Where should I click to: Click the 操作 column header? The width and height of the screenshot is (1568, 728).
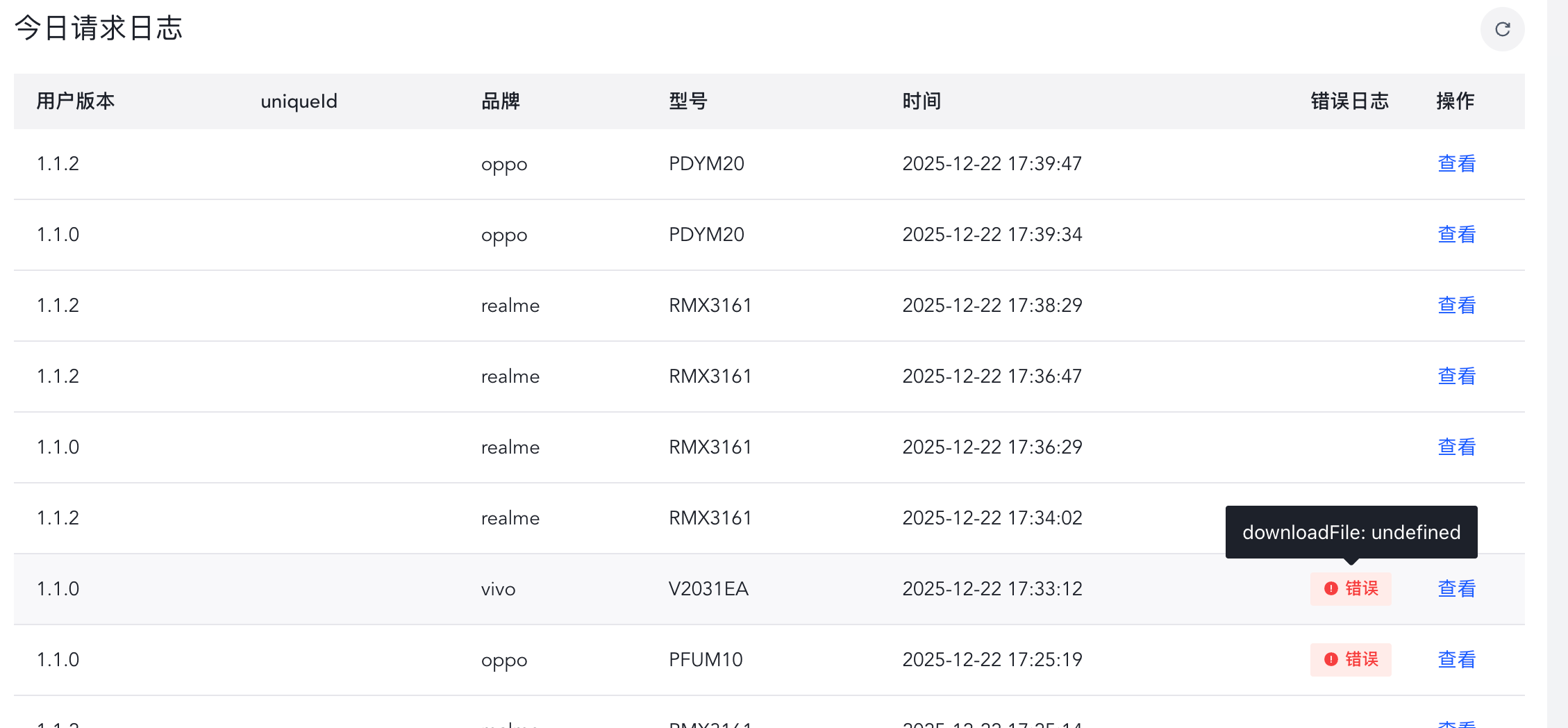click(1455, 101)
